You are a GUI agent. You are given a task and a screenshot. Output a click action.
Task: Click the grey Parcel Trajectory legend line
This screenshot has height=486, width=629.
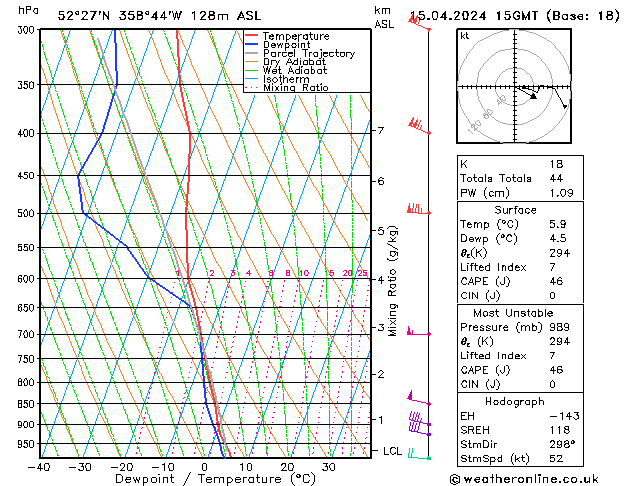click(x=251, y=53)
